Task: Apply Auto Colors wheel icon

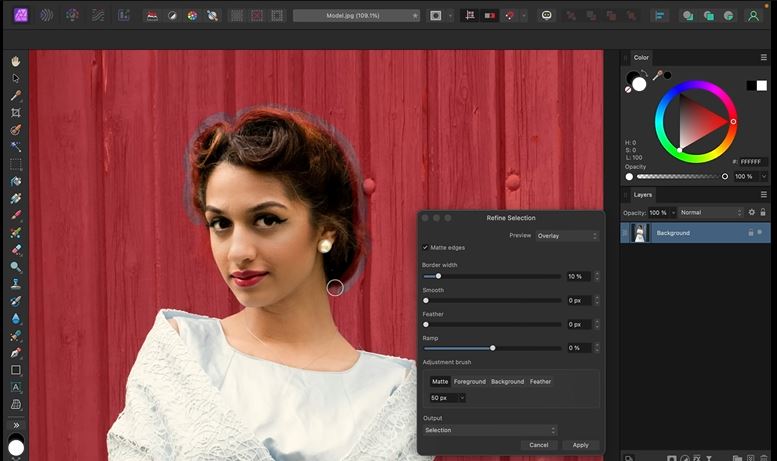Action: coord(192,16)
